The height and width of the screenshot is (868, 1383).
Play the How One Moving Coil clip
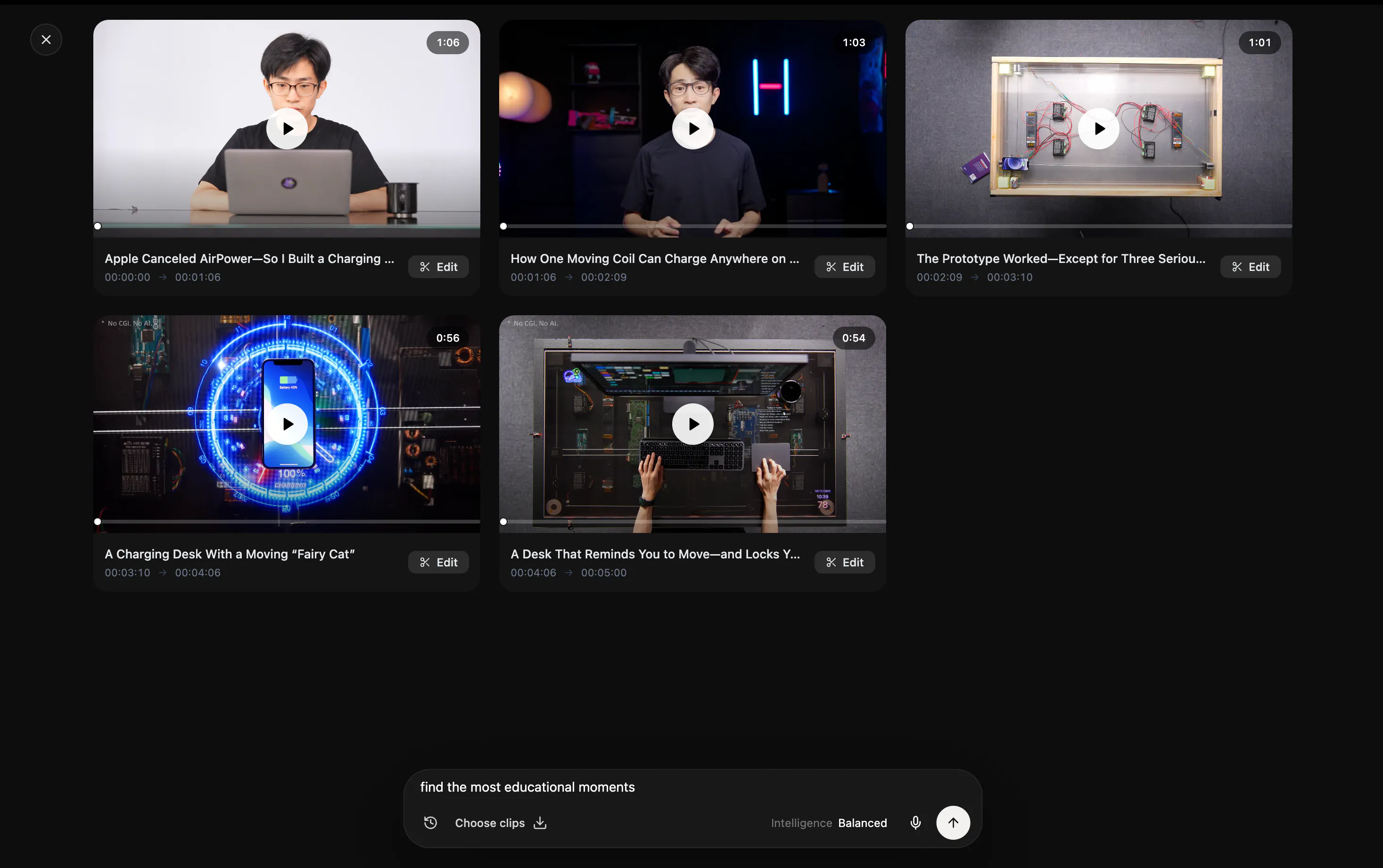tap(693, 129)
